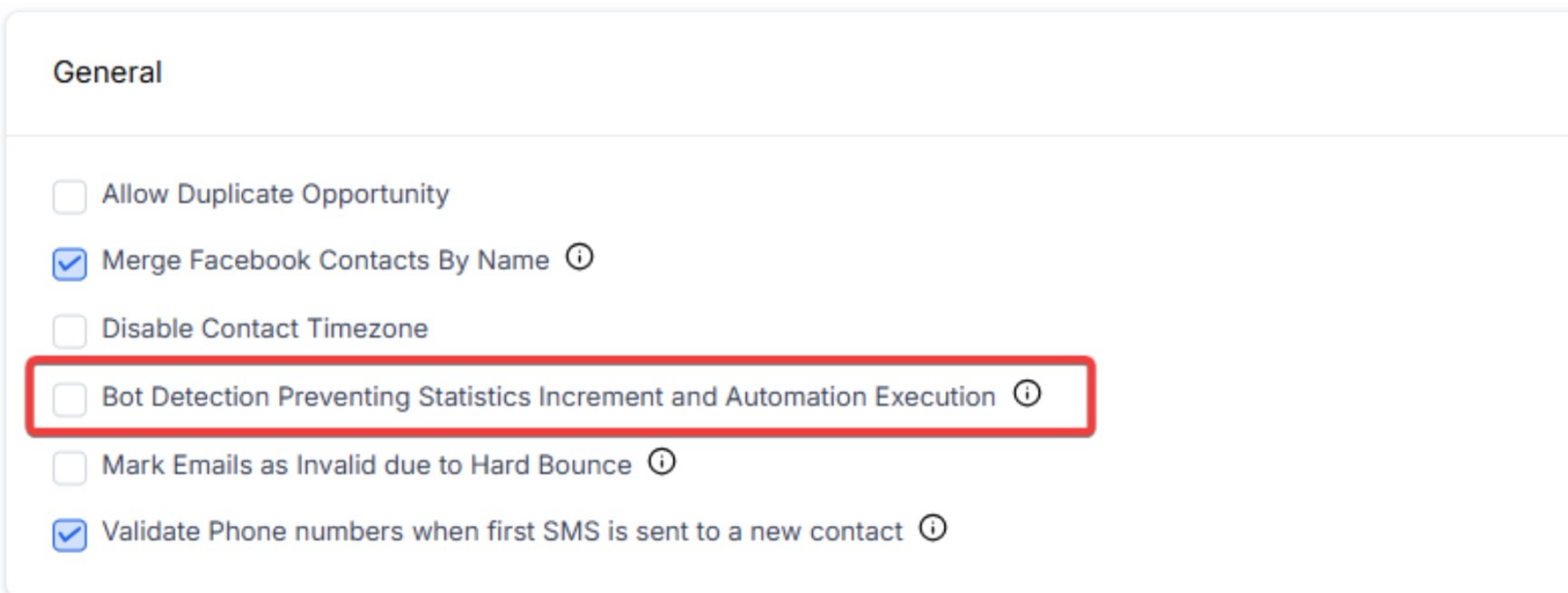Click empty header area right of General title
The image size is (1568, 593).
pos(816,73)
